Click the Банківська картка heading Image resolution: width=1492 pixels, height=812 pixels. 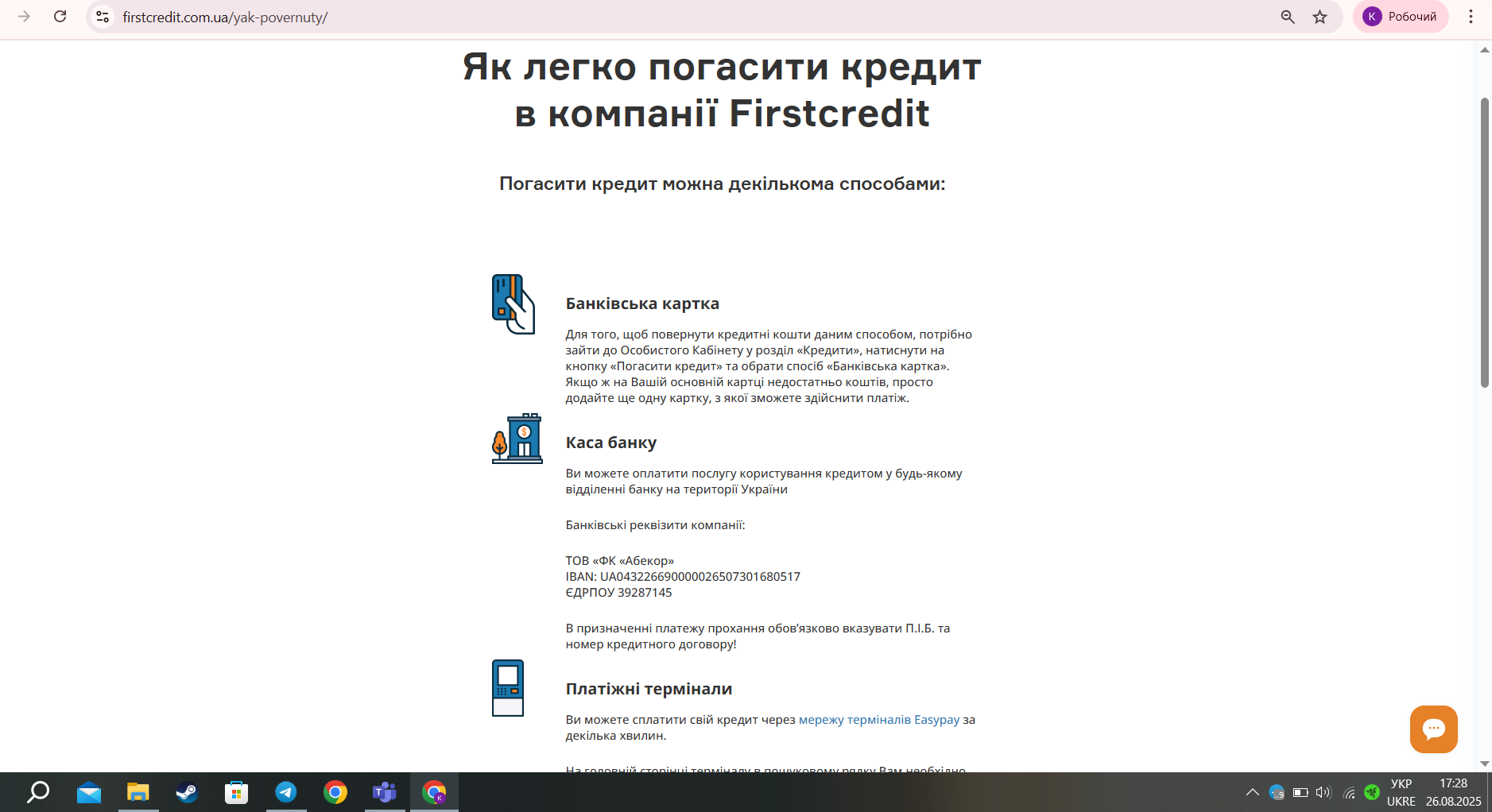pyautogui.click(x=642, y=304)
